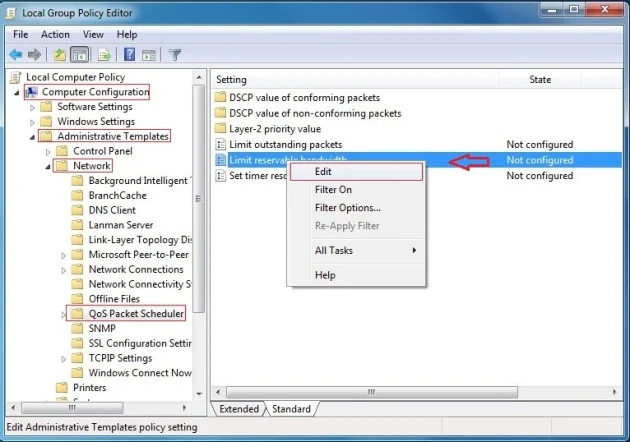This screenshot has width=630, height=442.
Task: Click the State column header
Action: [x=540, y=80]
